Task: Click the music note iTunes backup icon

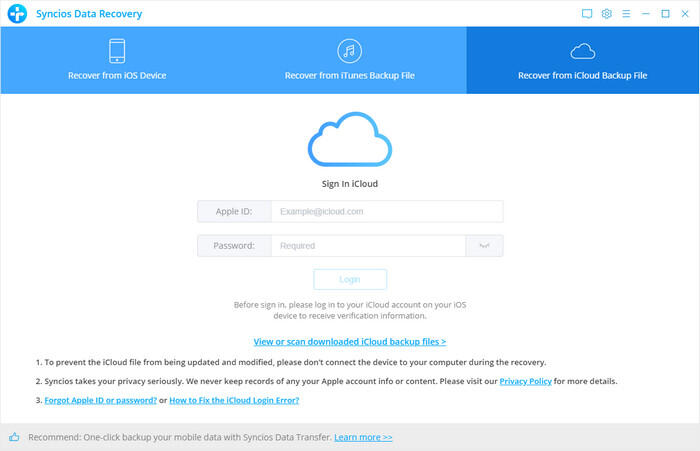Action: pos(349,51)
